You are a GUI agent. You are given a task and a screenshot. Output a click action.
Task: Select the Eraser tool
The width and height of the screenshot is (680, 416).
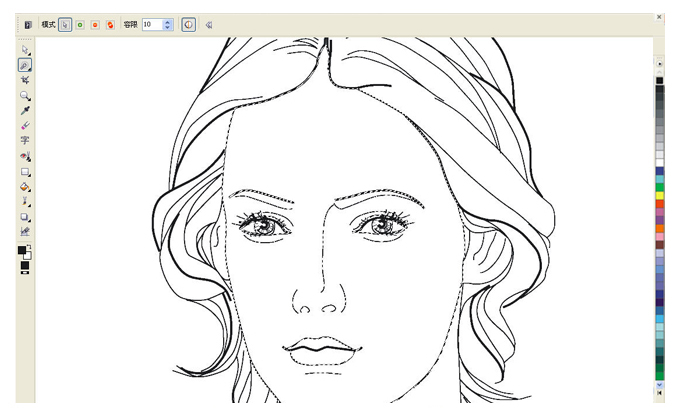[x=25, y=125]
